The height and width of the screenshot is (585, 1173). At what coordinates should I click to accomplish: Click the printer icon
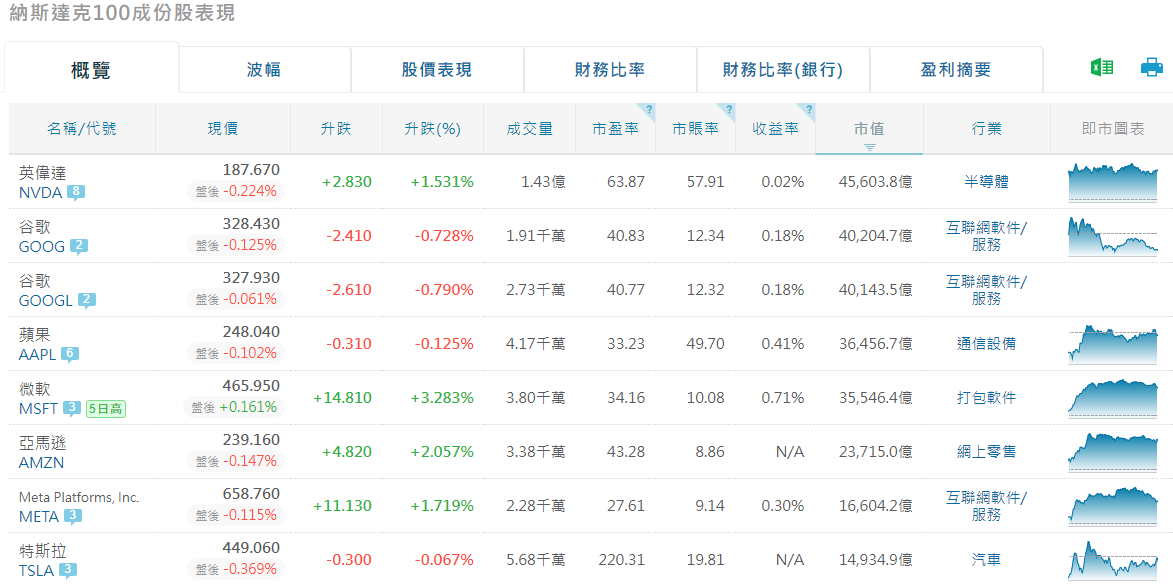click(1152, 68)
